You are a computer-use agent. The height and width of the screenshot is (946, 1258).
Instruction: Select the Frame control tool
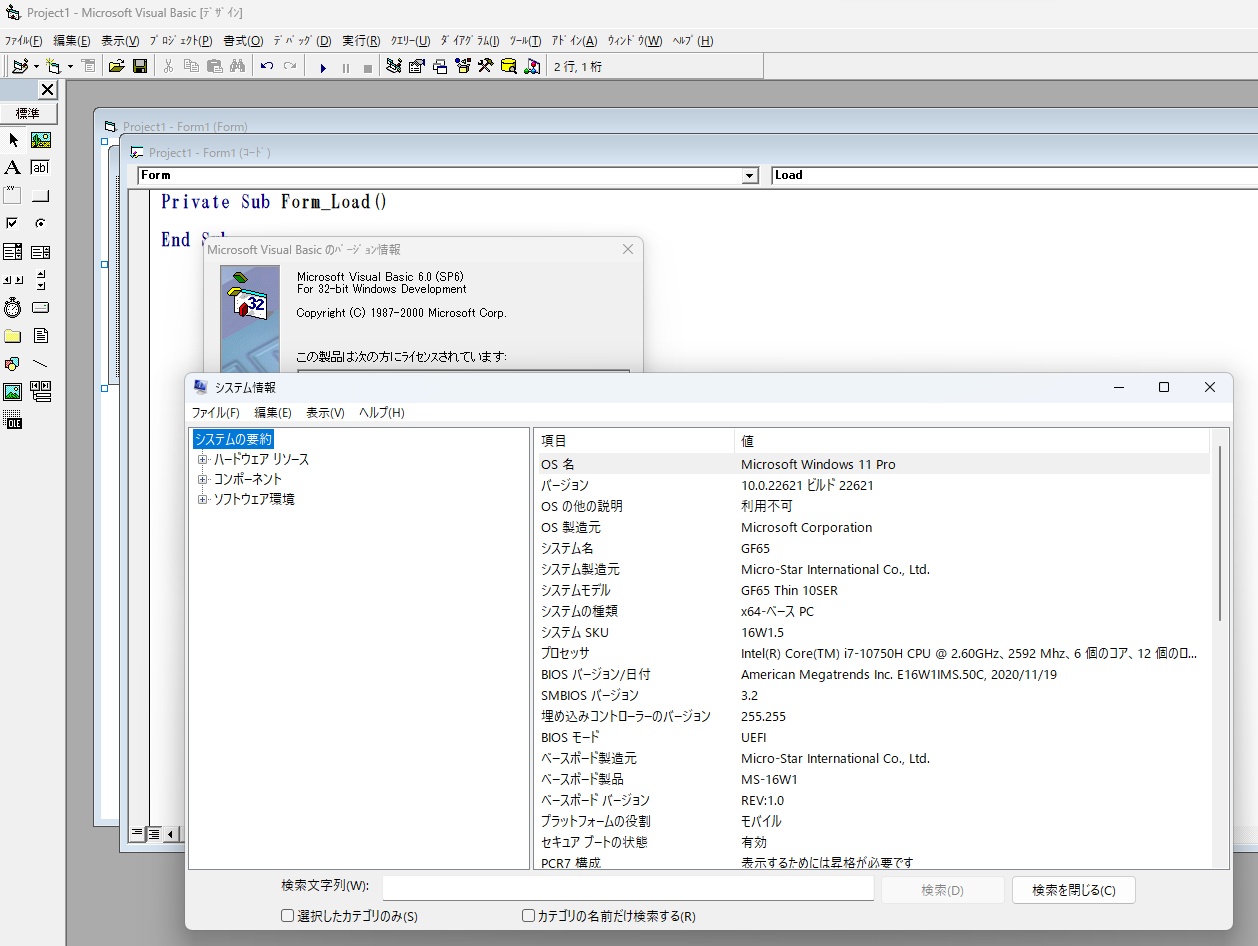[x=13, y=196]
